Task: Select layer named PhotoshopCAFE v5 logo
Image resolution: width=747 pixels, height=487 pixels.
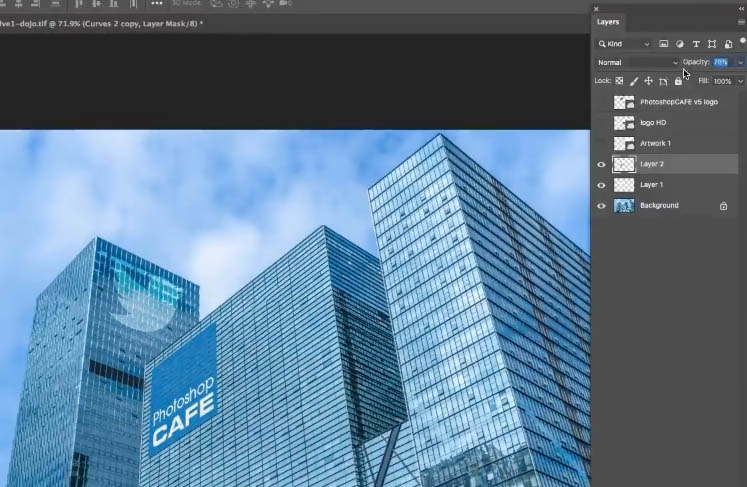Action: pos(679,102)
